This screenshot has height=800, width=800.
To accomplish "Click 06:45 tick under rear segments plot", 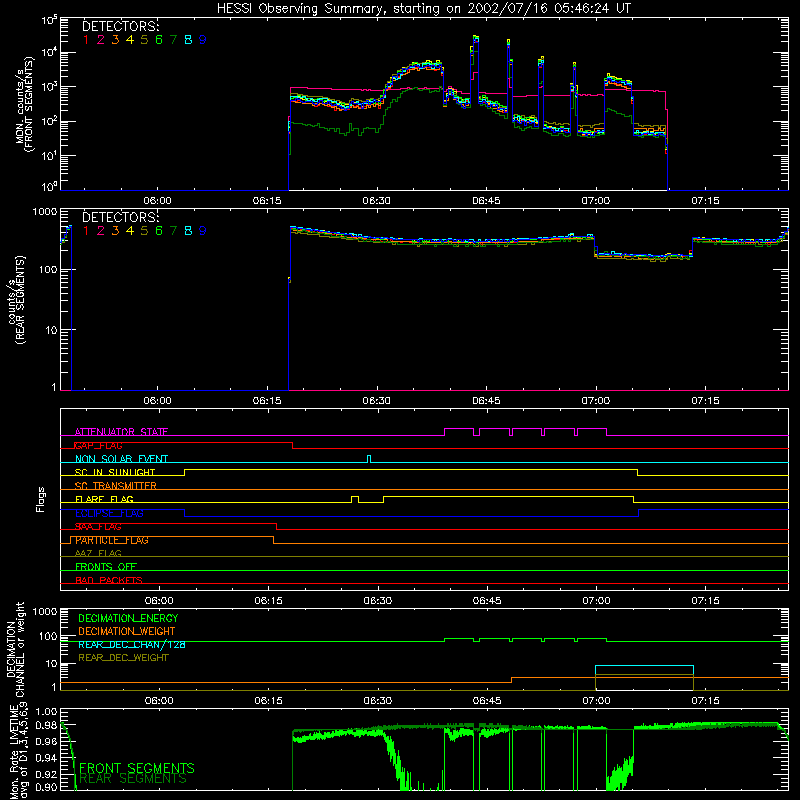I will tap(486, 401).
